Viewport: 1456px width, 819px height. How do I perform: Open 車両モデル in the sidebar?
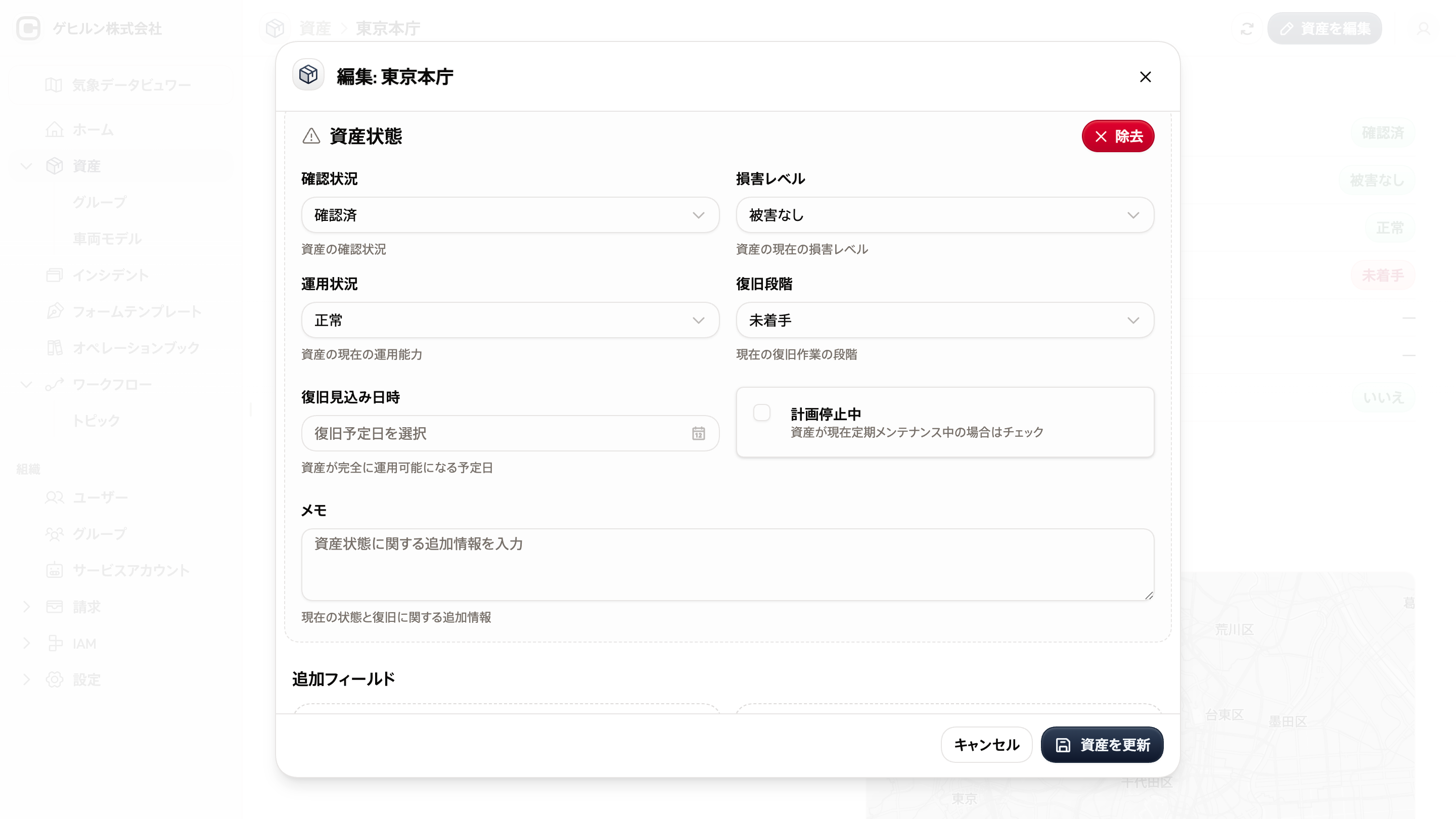tap(107, 239)
